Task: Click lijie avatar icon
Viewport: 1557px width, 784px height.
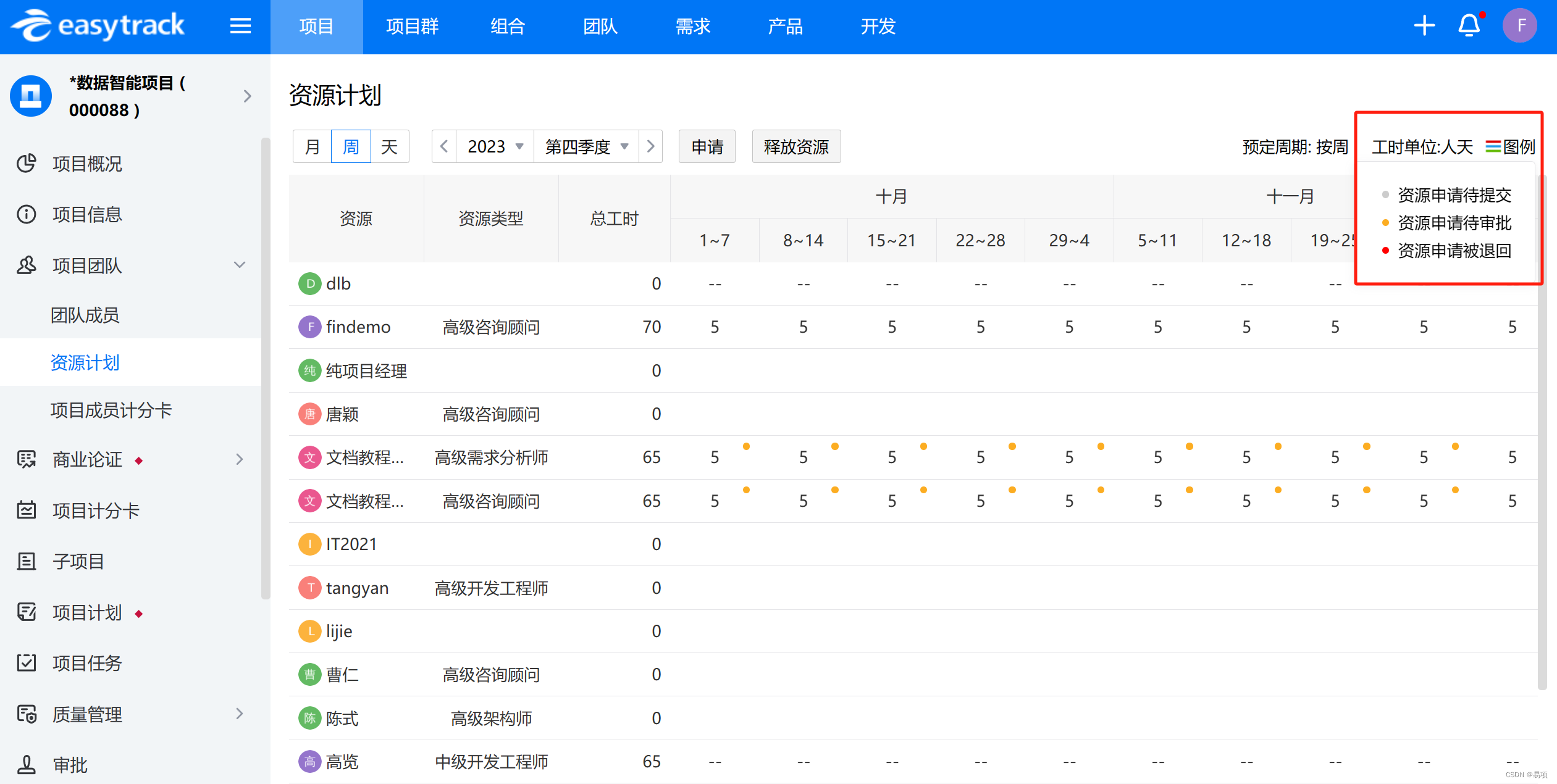Action: (310, 632)
